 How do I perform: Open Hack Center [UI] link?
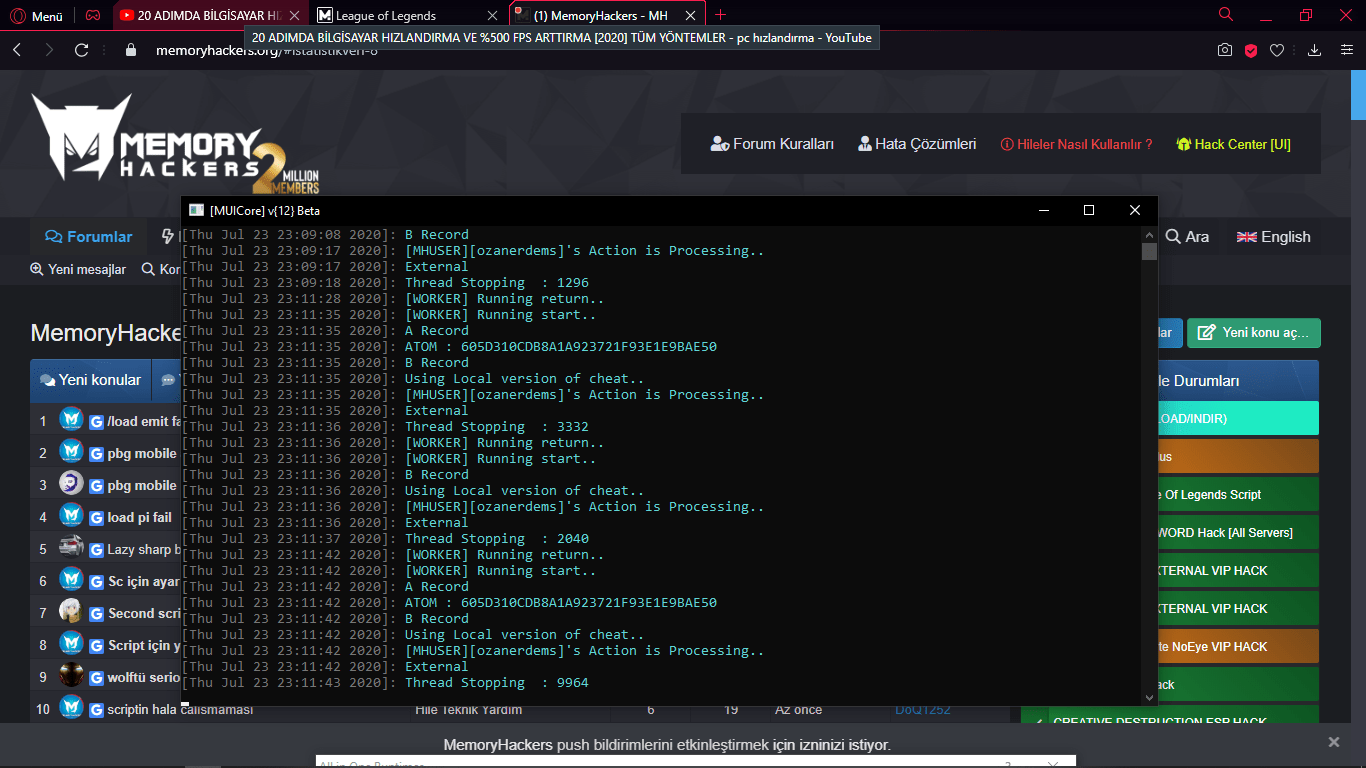1233,144
